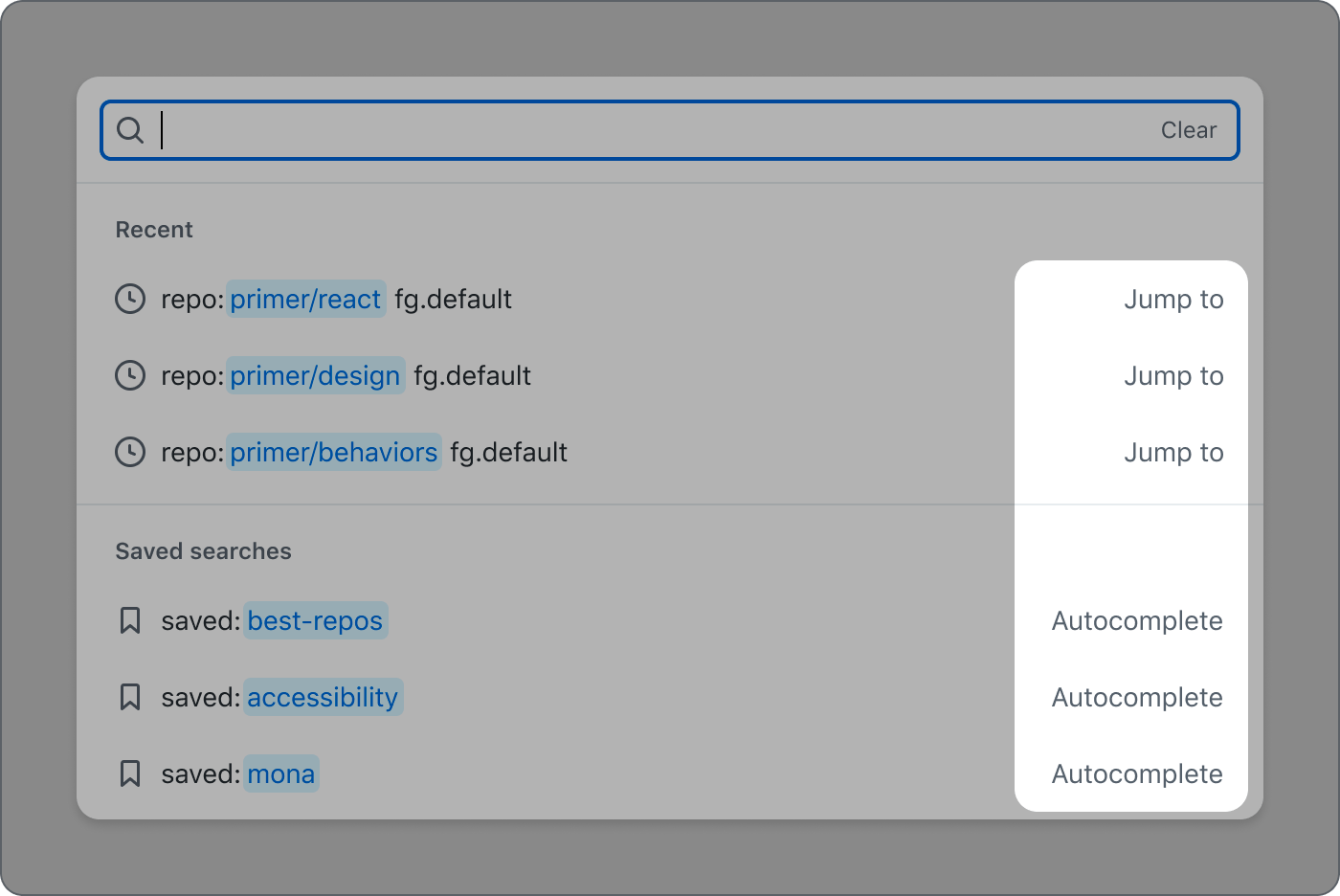Viewport: 1340px width, 896px height.
Task: Jump to the primer/design recent search
Action: (x=1174, y=375)
